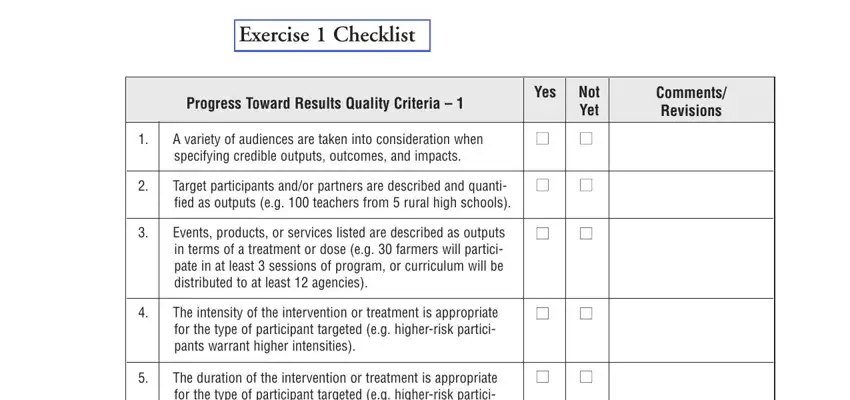Select Not Yet checkbox for criterion 4
The image size is (850, 400).
(x=585, y=313)
